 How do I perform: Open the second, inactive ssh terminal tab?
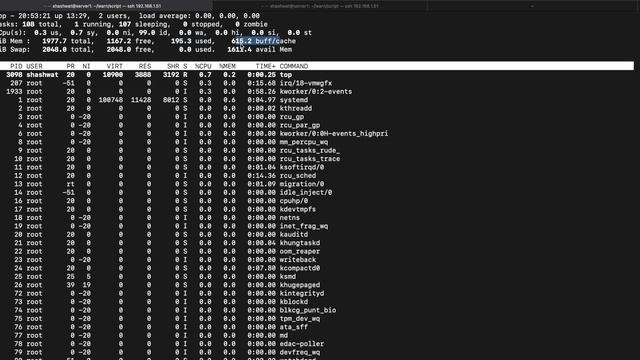tap(320, 6)
